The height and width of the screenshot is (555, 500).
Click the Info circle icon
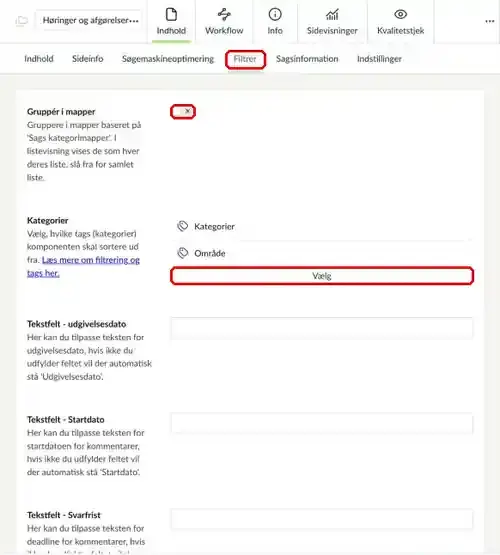pos(275,15)
